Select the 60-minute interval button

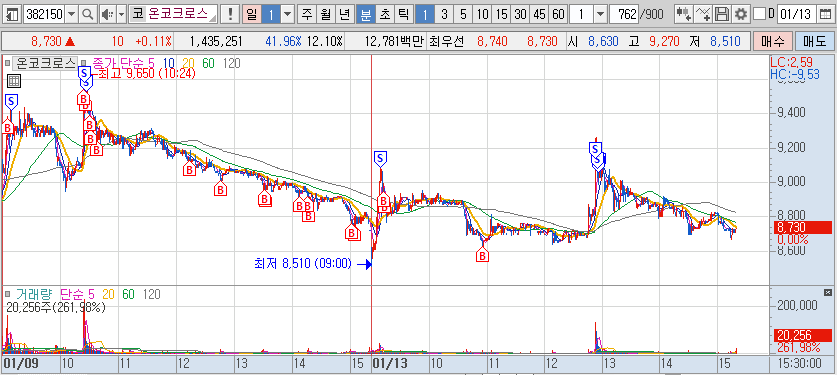click(558, 14)
